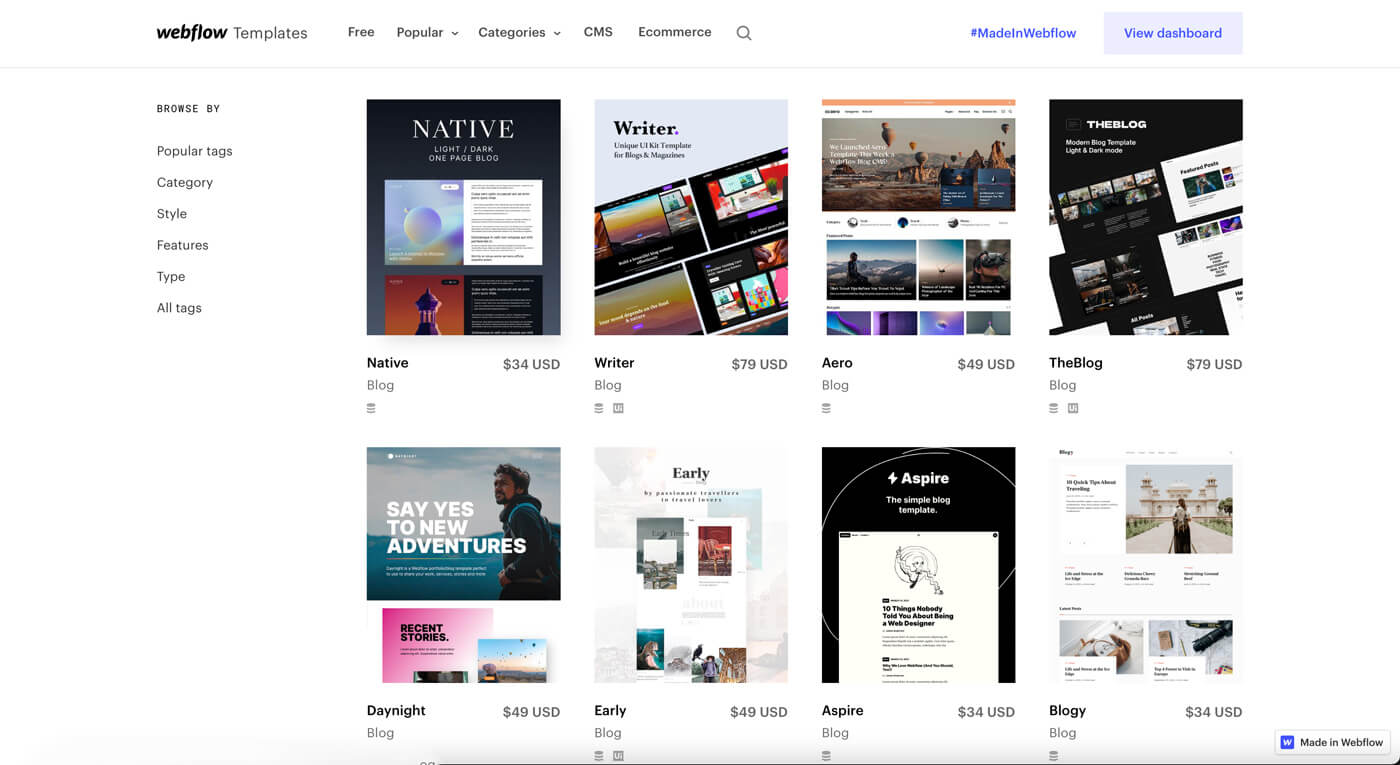
Task: Open the #MadeInWebflow link
Action: pos(1023,33)
